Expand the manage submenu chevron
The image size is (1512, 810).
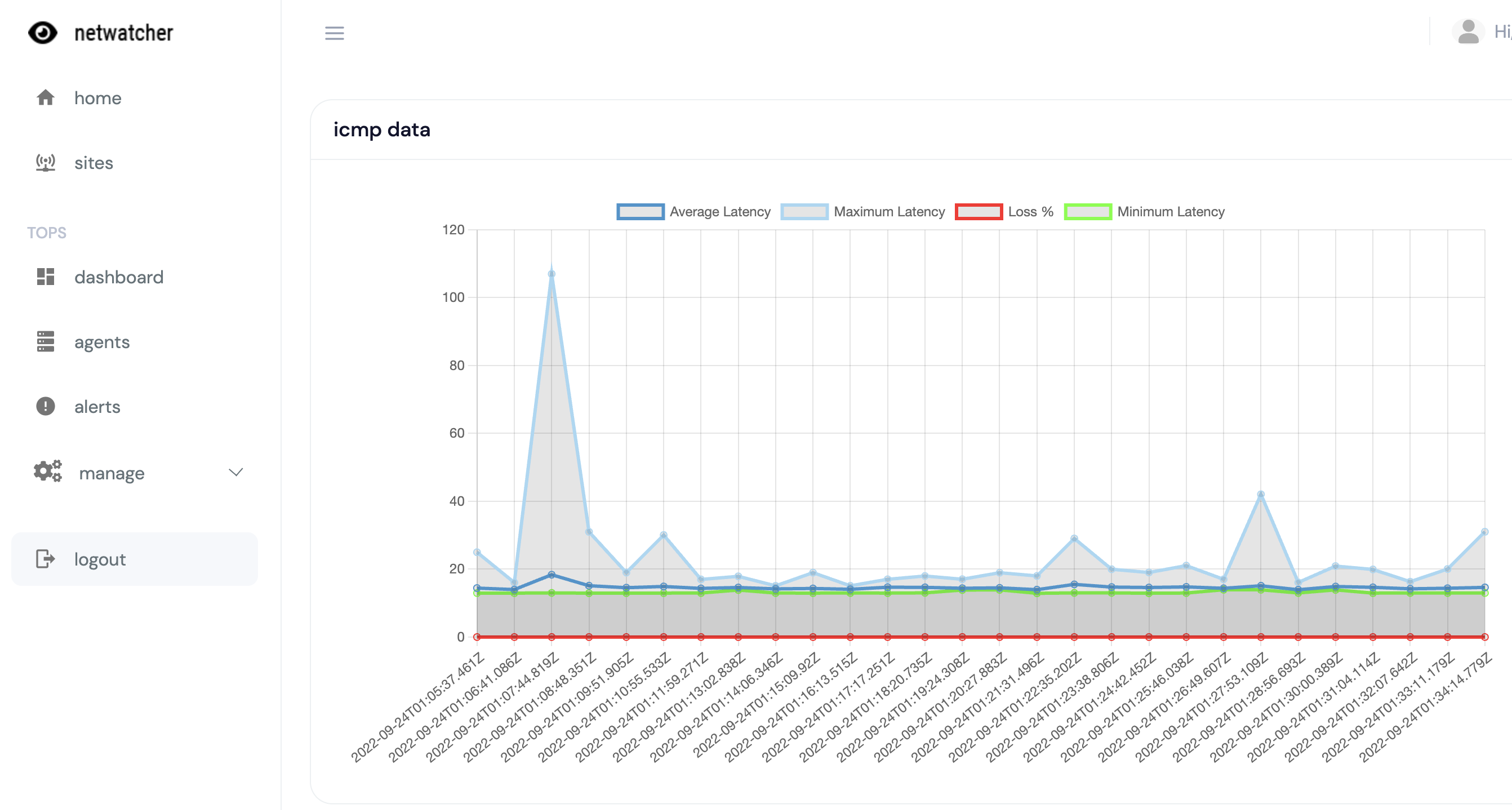[236, 473]
